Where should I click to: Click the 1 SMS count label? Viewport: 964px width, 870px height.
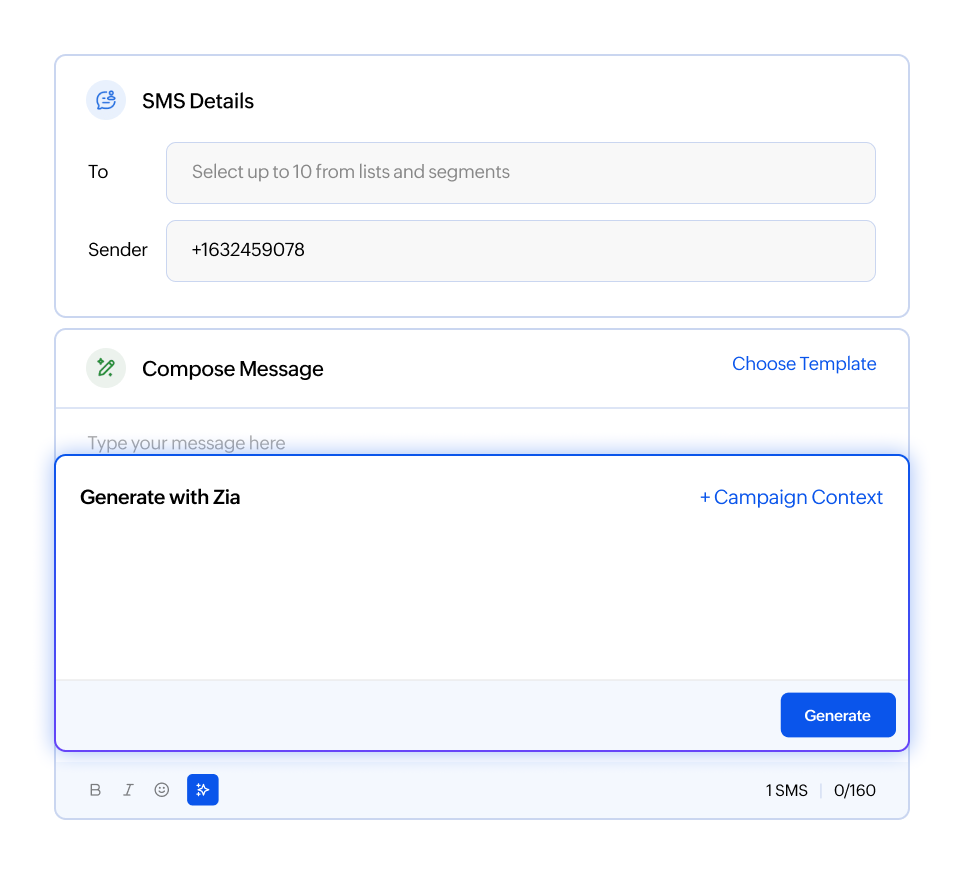786,790
